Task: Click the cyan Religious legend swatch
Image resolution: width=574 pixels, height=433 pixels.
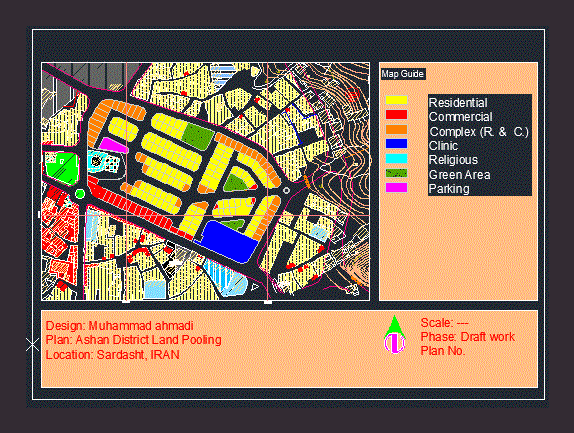Action: coord(396,158)
